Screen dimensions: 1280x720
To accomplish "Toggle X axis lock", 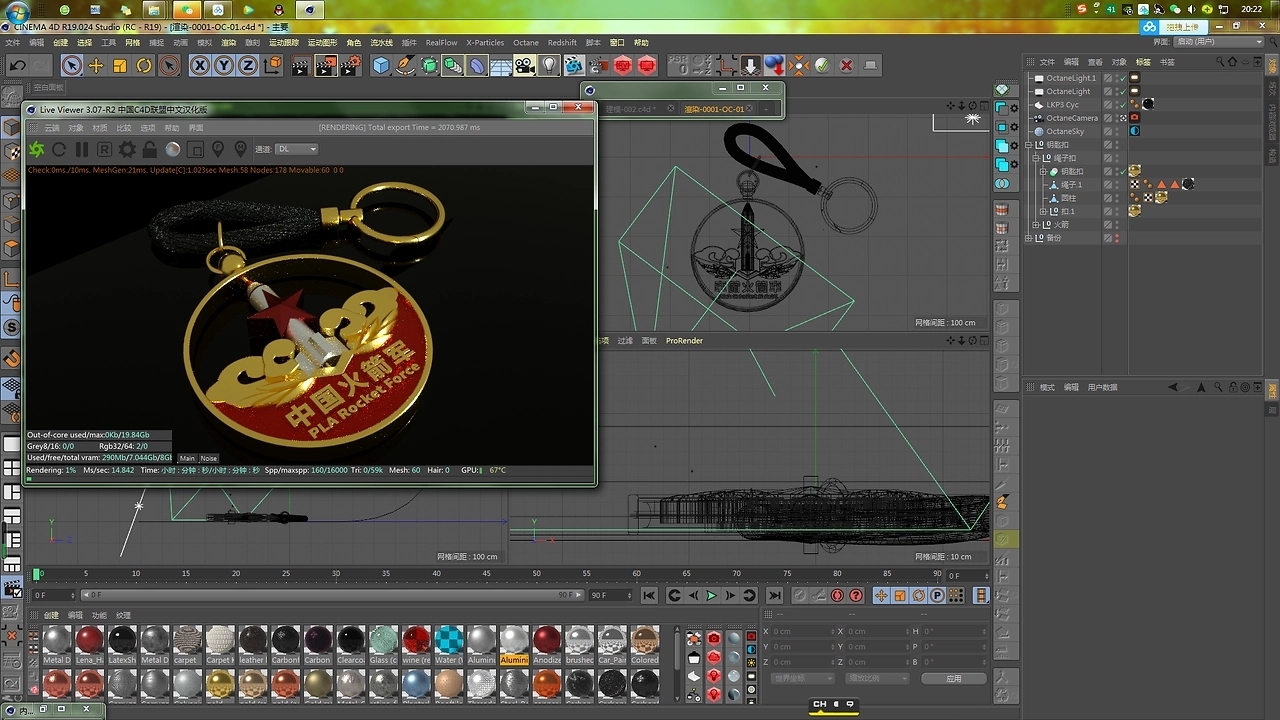I will (x=200, y=66).
